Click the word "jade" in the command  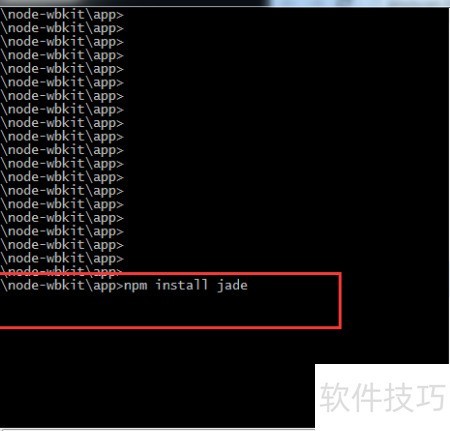tap(232, 285)
